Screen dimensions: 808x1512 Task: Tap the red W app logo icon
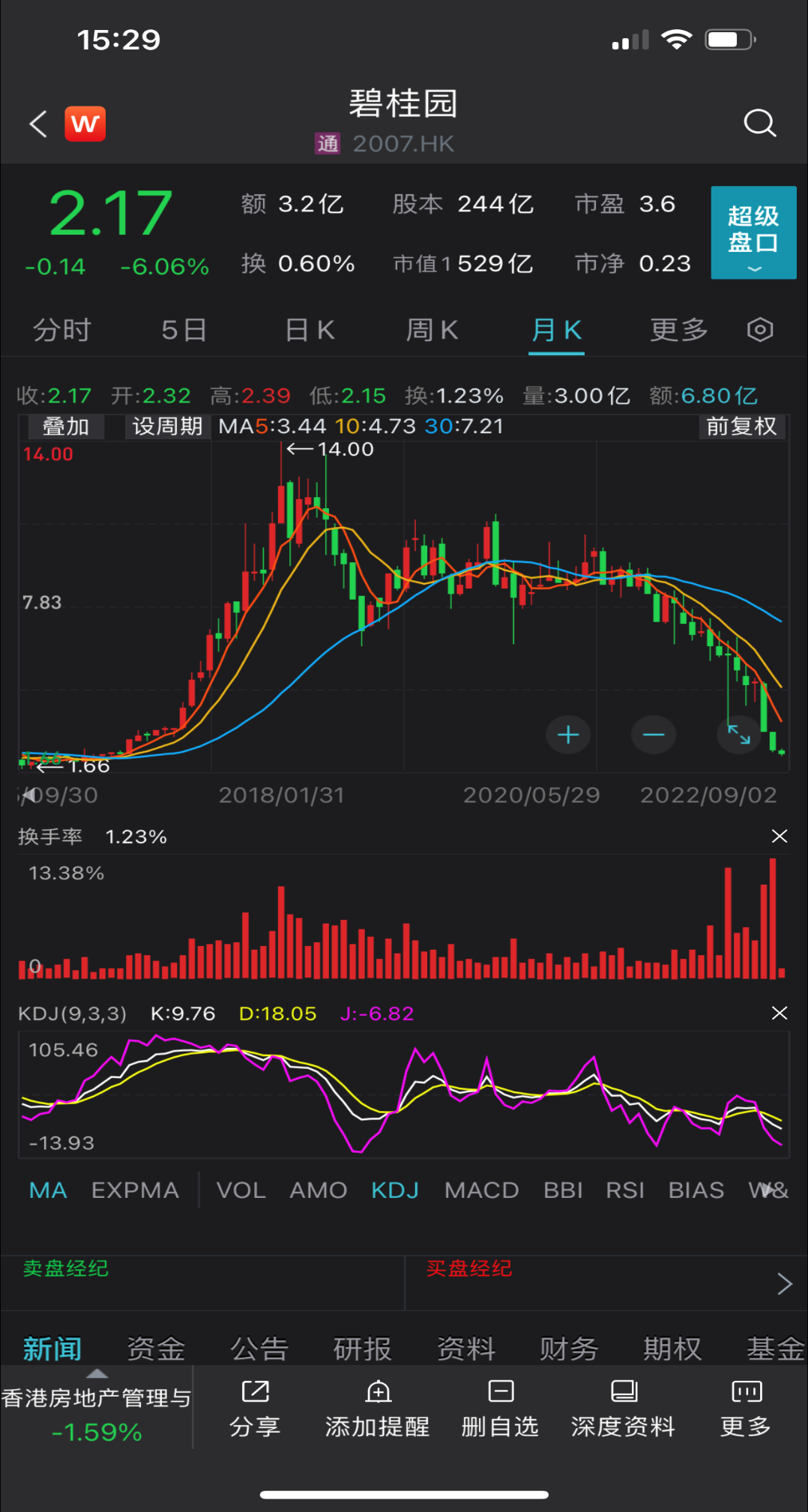(x=85, y=124)
